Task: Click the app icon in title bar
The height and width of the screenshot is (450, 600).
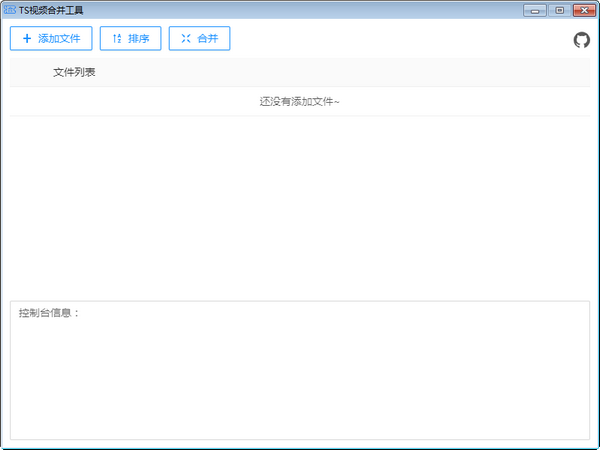Action: click(x=10, y=10)
